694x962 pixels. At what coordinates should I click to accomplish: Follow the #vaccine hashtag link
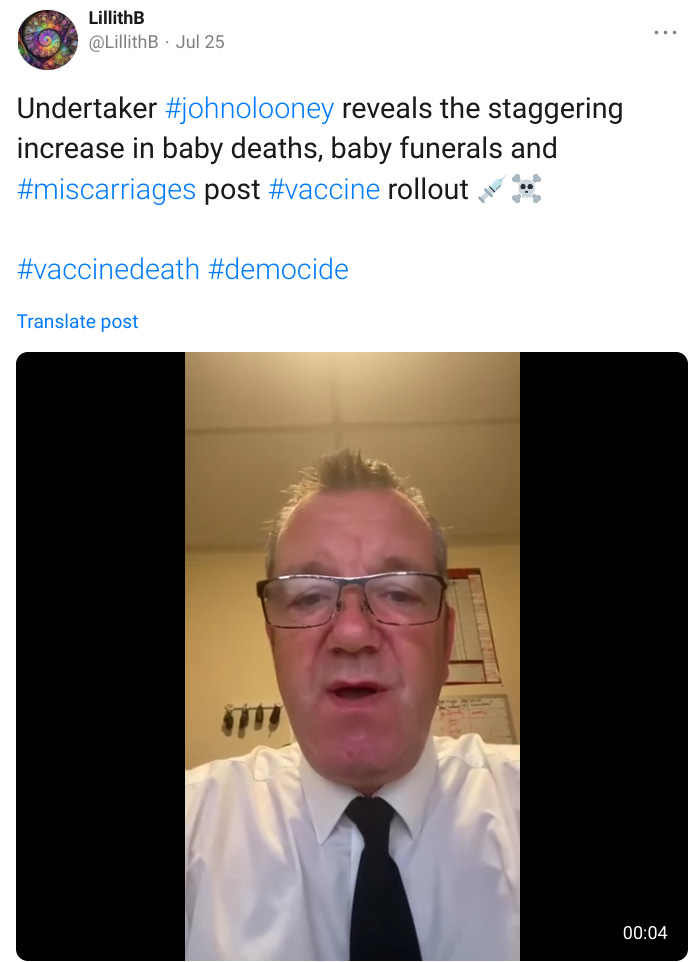[x=324, y=190]
